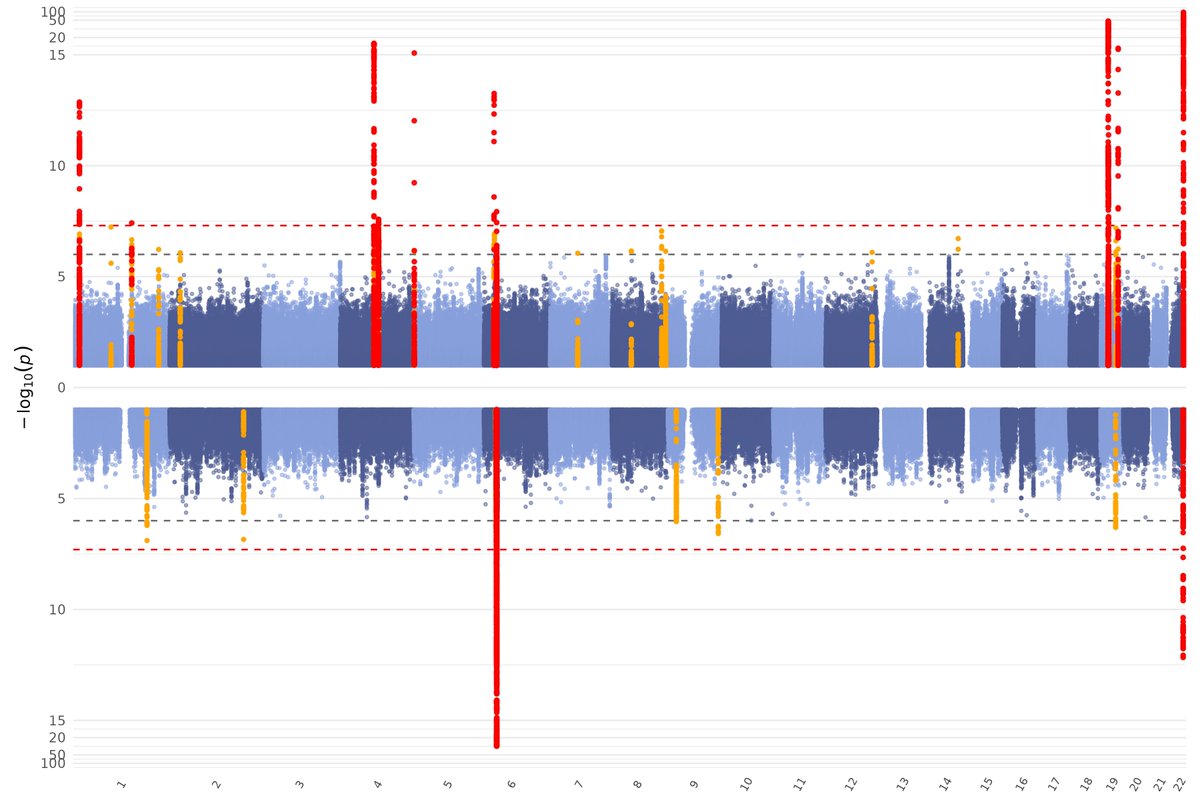Image resolution: width=1200 pixels, height=800 pixels.
Task: Click the chromosome 21 x-axis label
Action: coord(1160,784)
